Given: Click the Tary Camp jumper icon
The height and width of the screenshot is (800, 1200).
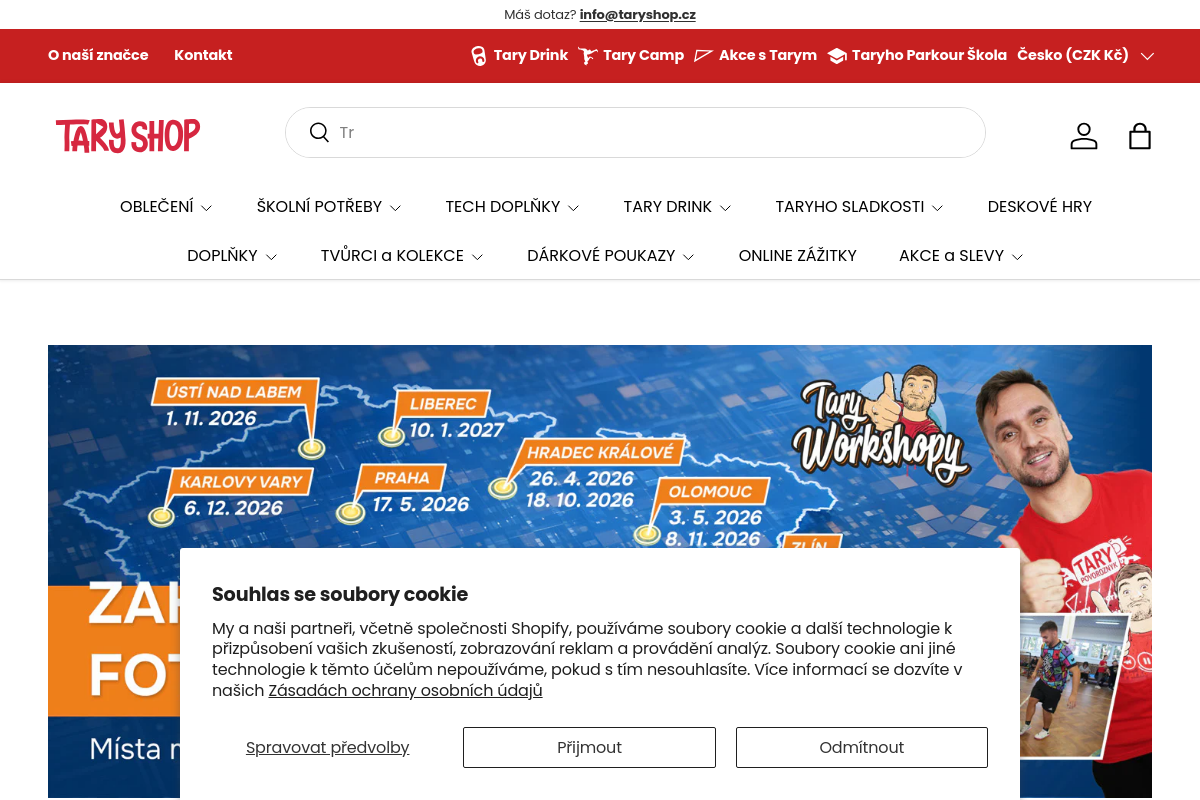Looking at the screenshot, I should [x=587, y=56].
